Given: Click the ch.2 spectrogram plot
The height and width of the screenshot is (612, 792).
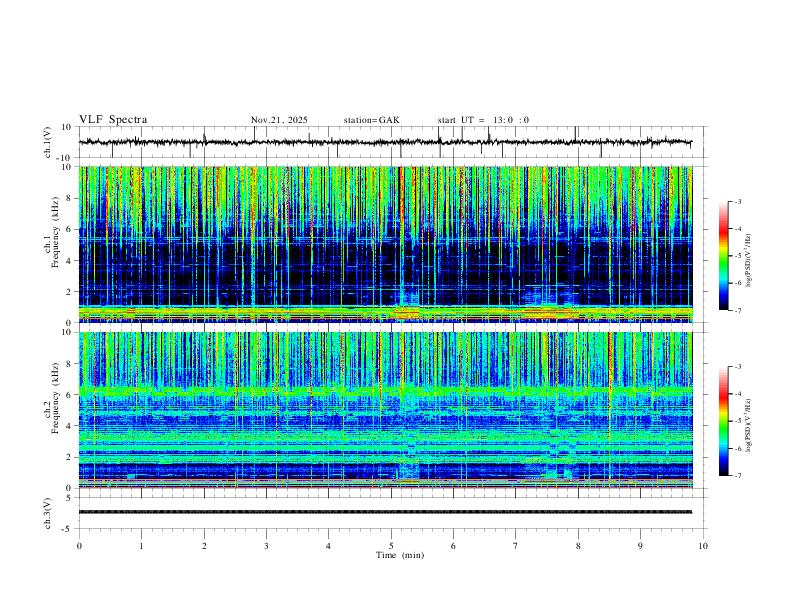Looking at the screenshot, I should point(385,410).
